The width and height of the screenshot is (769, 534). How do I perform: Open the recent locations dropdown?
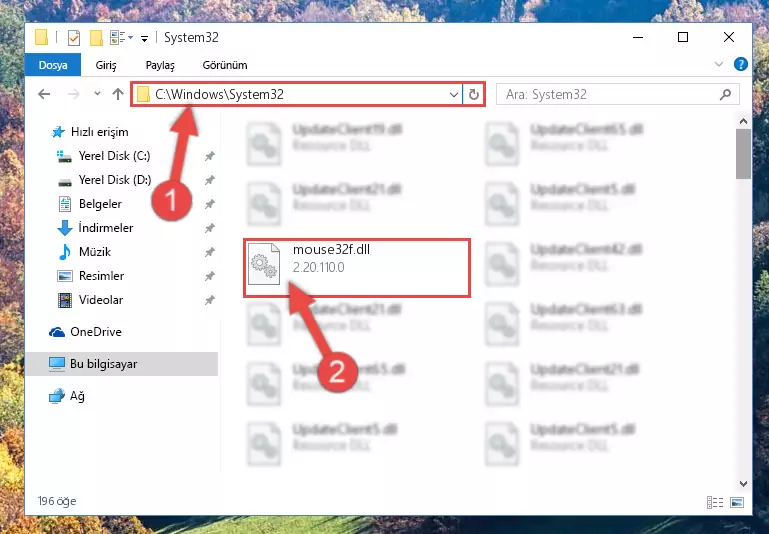pyautogui.click(x=97, y=93)
